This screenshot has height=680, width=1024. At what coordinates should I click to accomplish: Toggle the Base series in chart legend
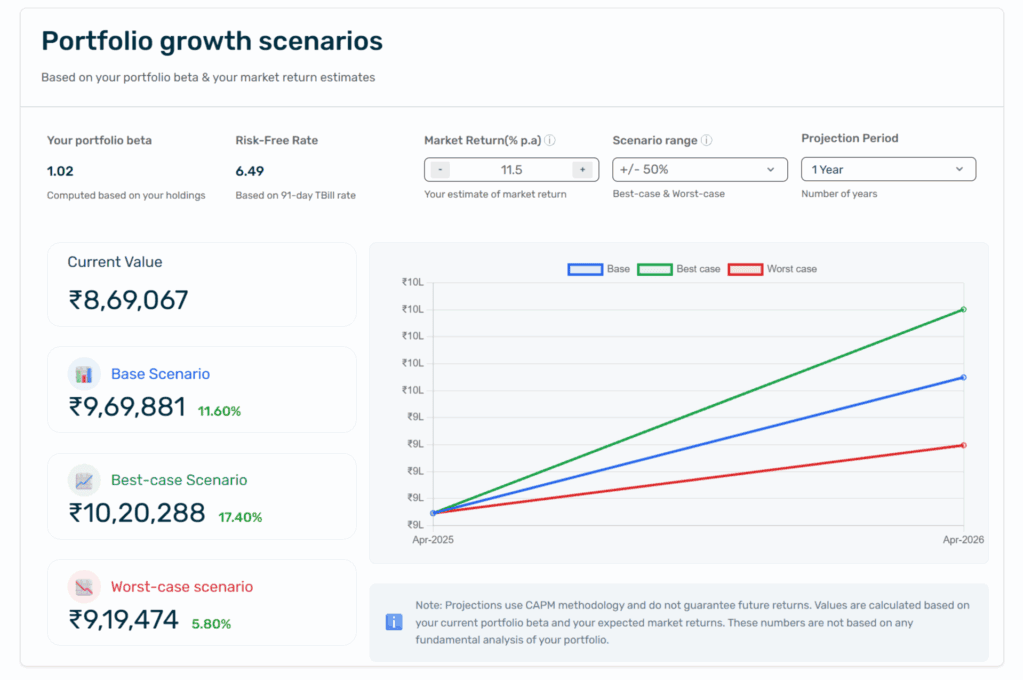[599, 269]
